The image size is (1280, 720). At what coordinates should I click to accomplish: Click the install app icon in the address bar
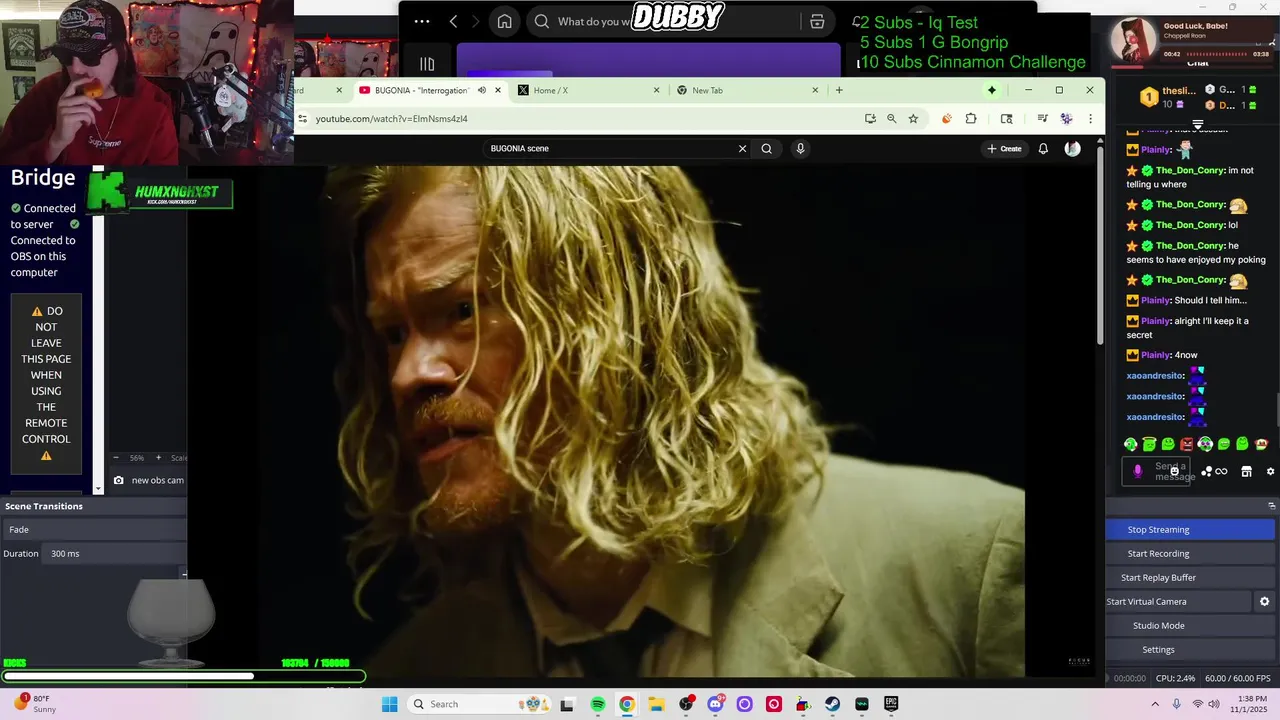870,119
